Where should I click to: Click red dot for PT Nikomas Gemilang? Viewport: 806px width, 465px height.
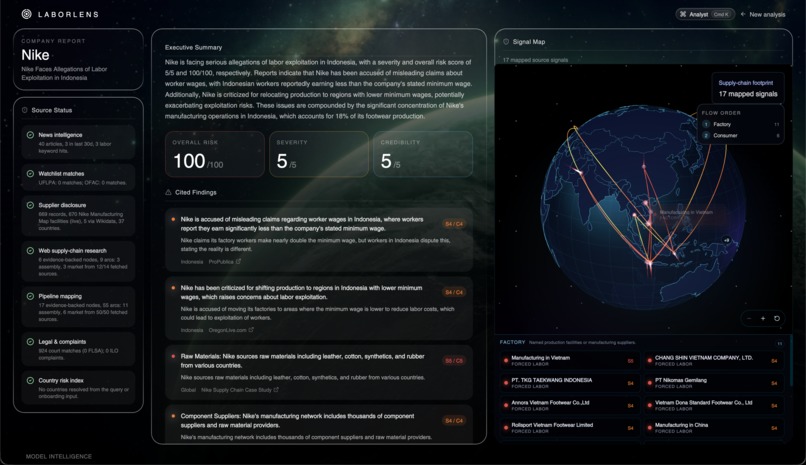pos(649,383)
